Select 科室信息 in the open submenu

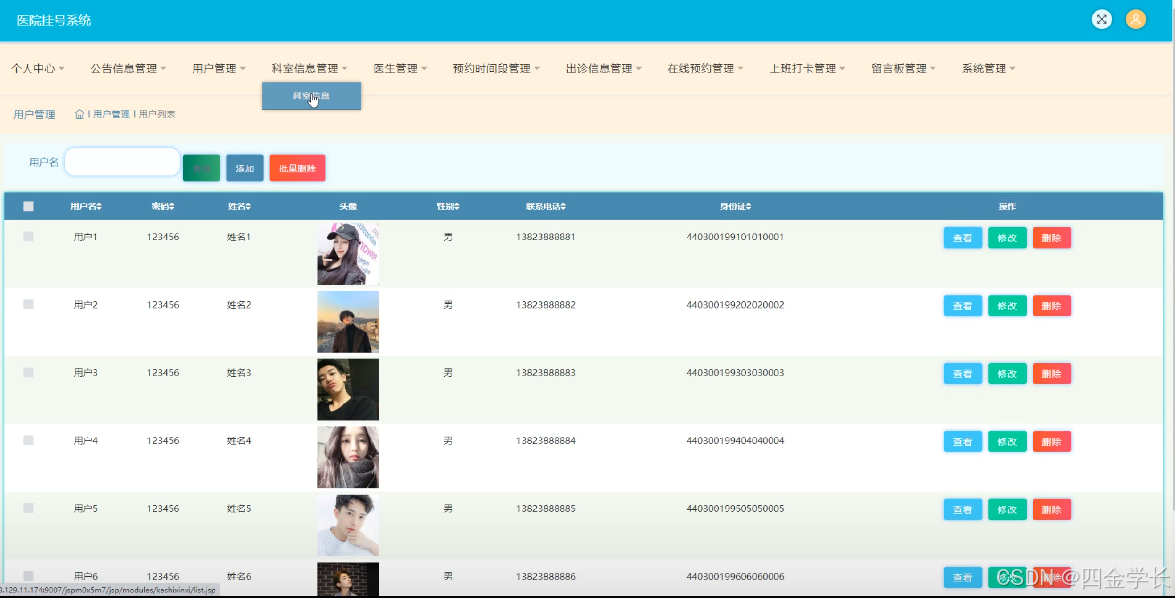click(x=311, y=96)
